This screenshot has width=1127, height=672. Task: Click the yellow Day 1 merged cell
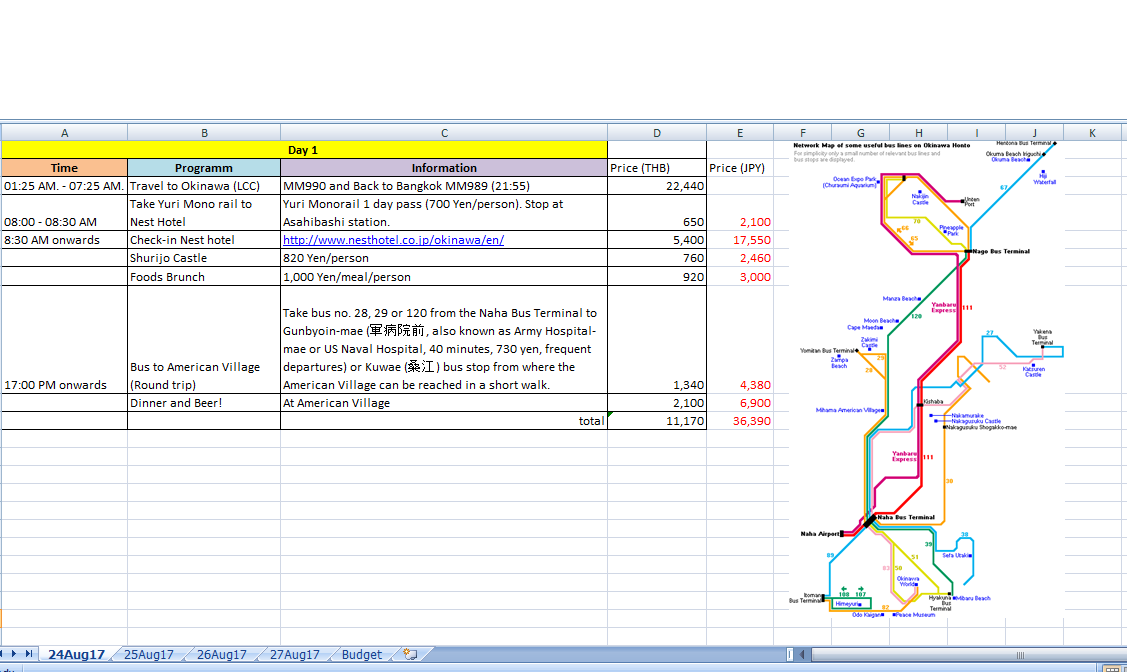[x=304, y=150]
